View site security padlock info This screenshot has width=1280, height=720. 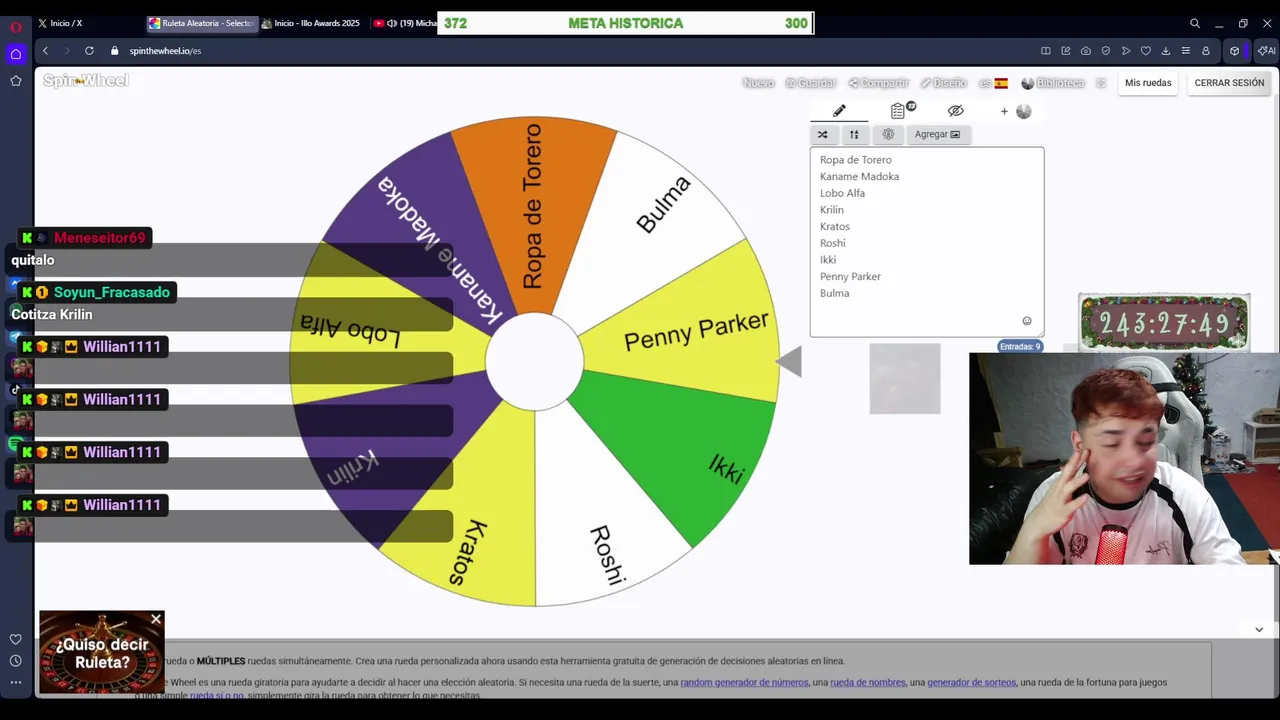115,51
